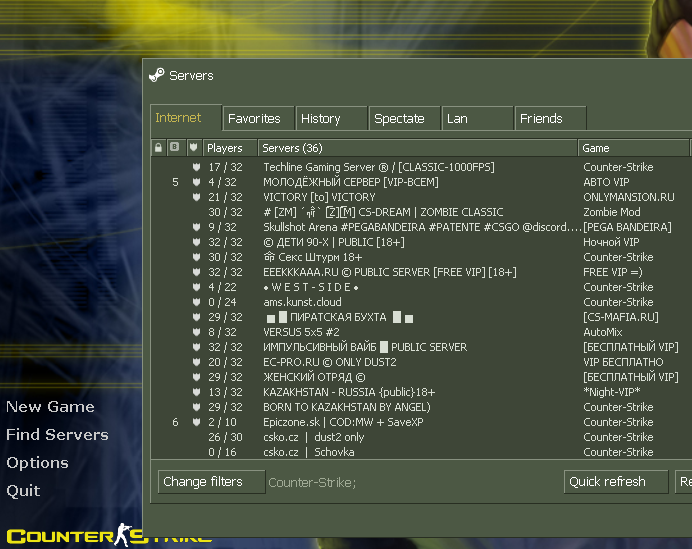
Task: Sort list by Players column header
Action: 230,148
